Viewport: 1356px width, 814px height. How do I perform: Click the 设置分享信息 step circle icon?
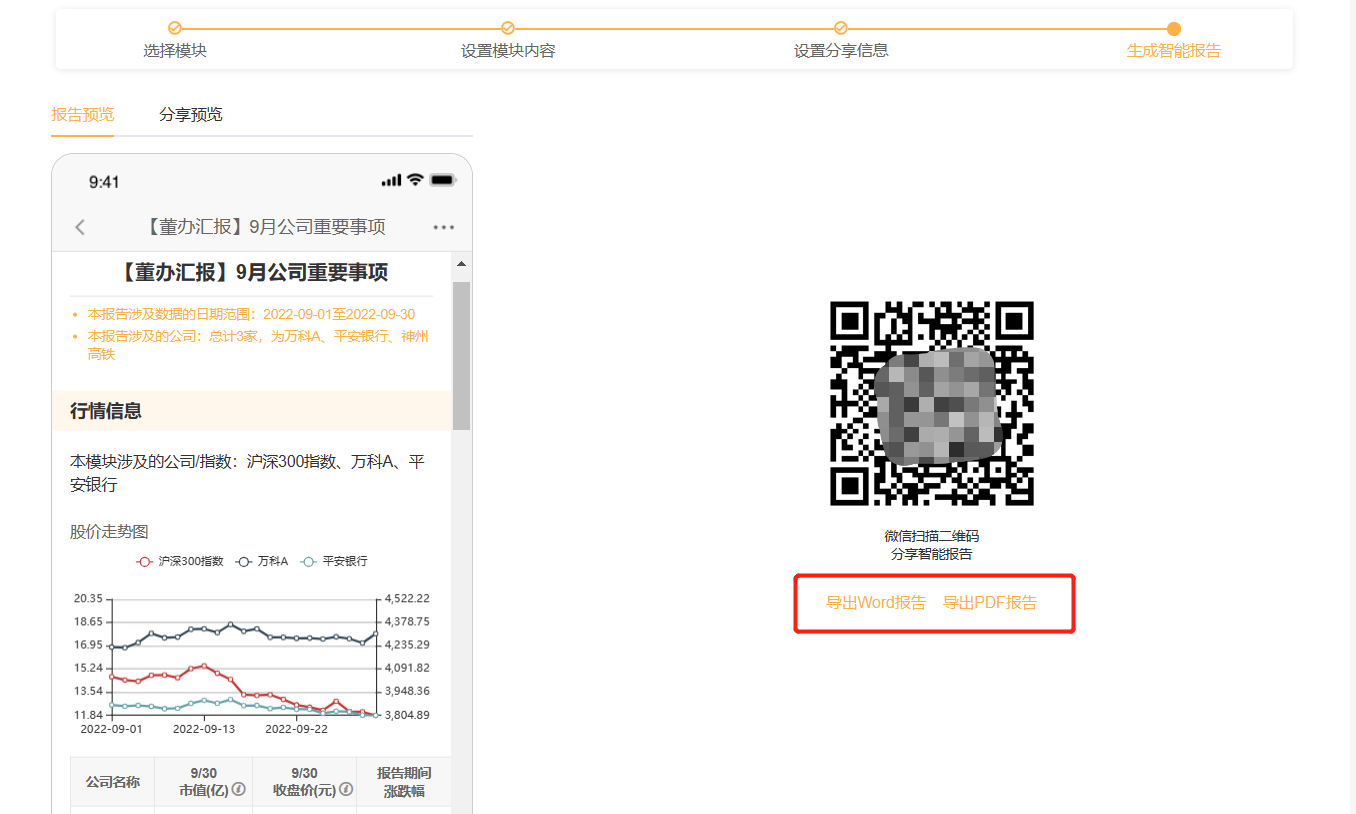point(841,29)
